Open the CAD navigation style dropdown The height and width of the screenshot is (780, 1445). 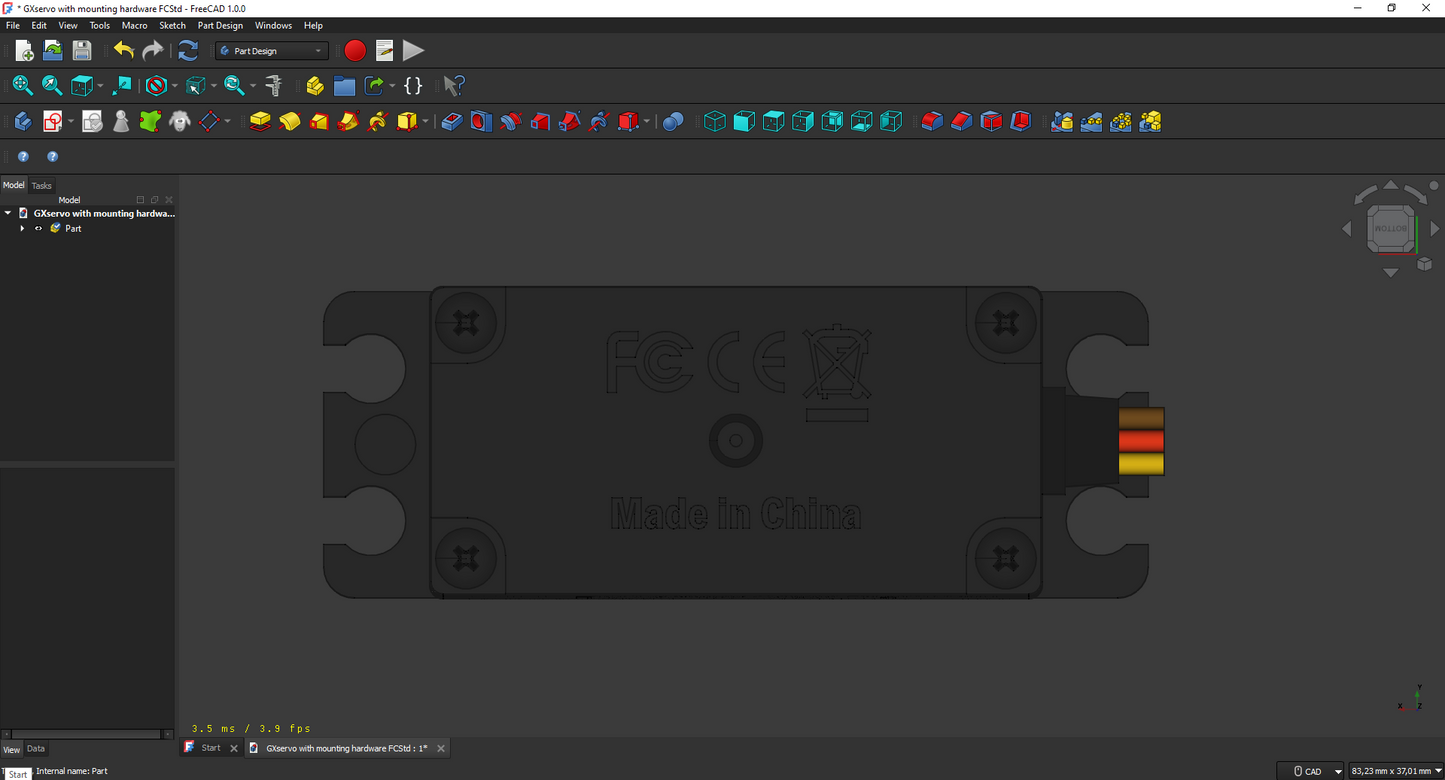pos(1317,771)
